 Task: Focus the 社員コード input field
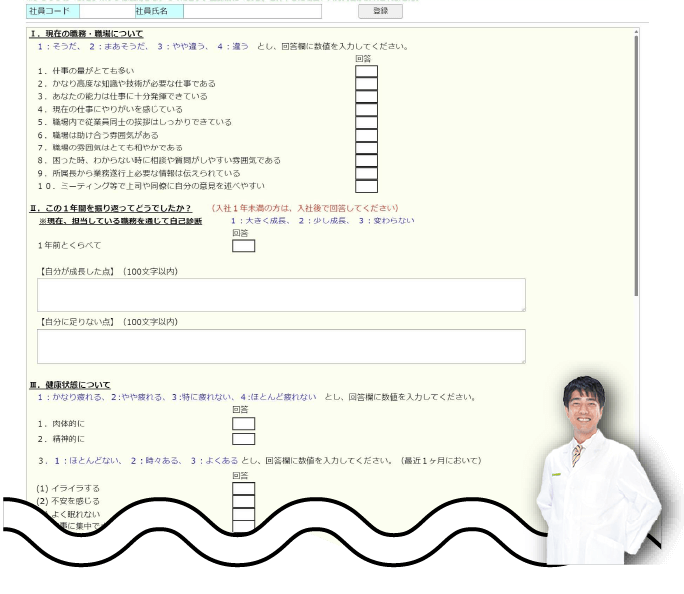pyautogui.click(x=107, y=12)
